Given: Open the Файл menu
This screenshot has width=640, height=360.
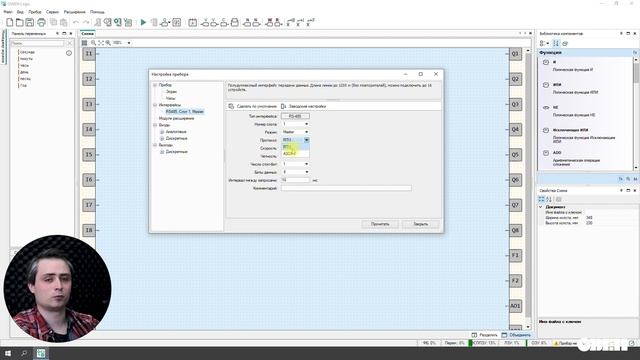Looking at the screenshot, I should click(8, 12).
